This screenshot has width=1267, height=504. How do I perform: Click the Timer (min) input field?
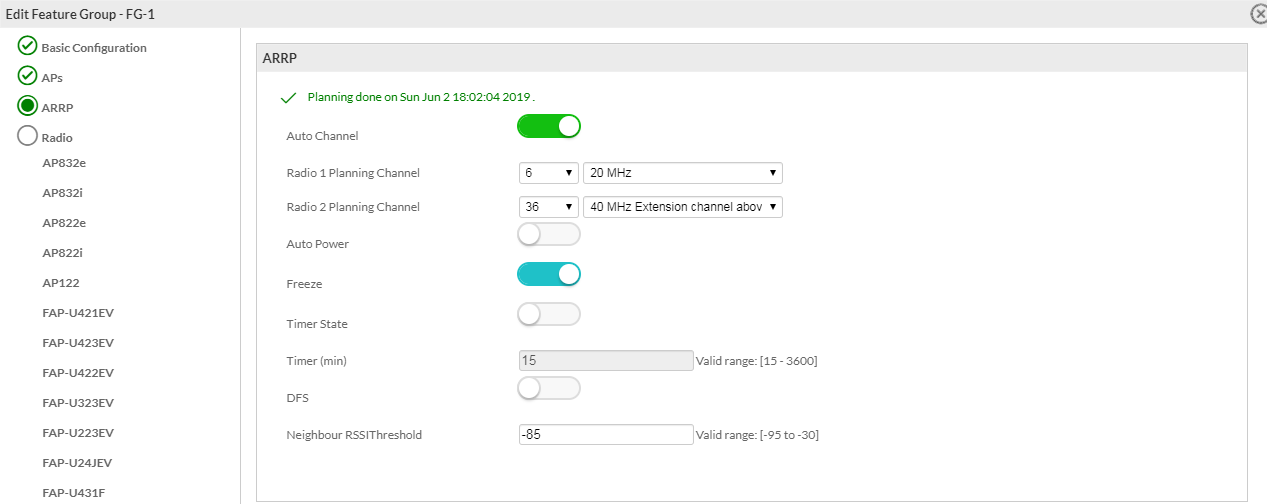pos(605,360)
